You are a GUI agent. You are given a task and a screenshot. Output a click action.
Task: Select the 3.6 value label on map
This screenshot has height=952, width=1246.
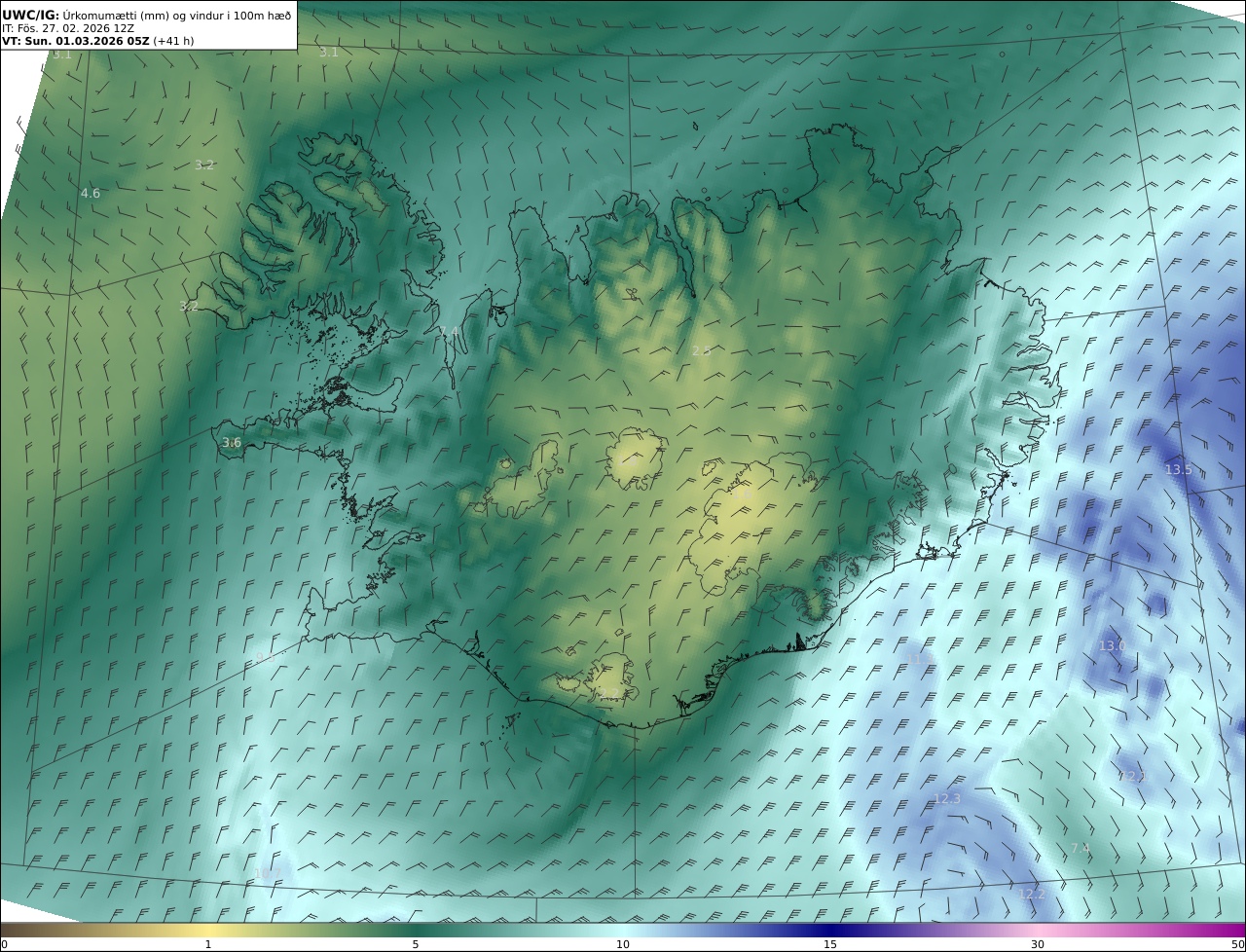[231, 443]
